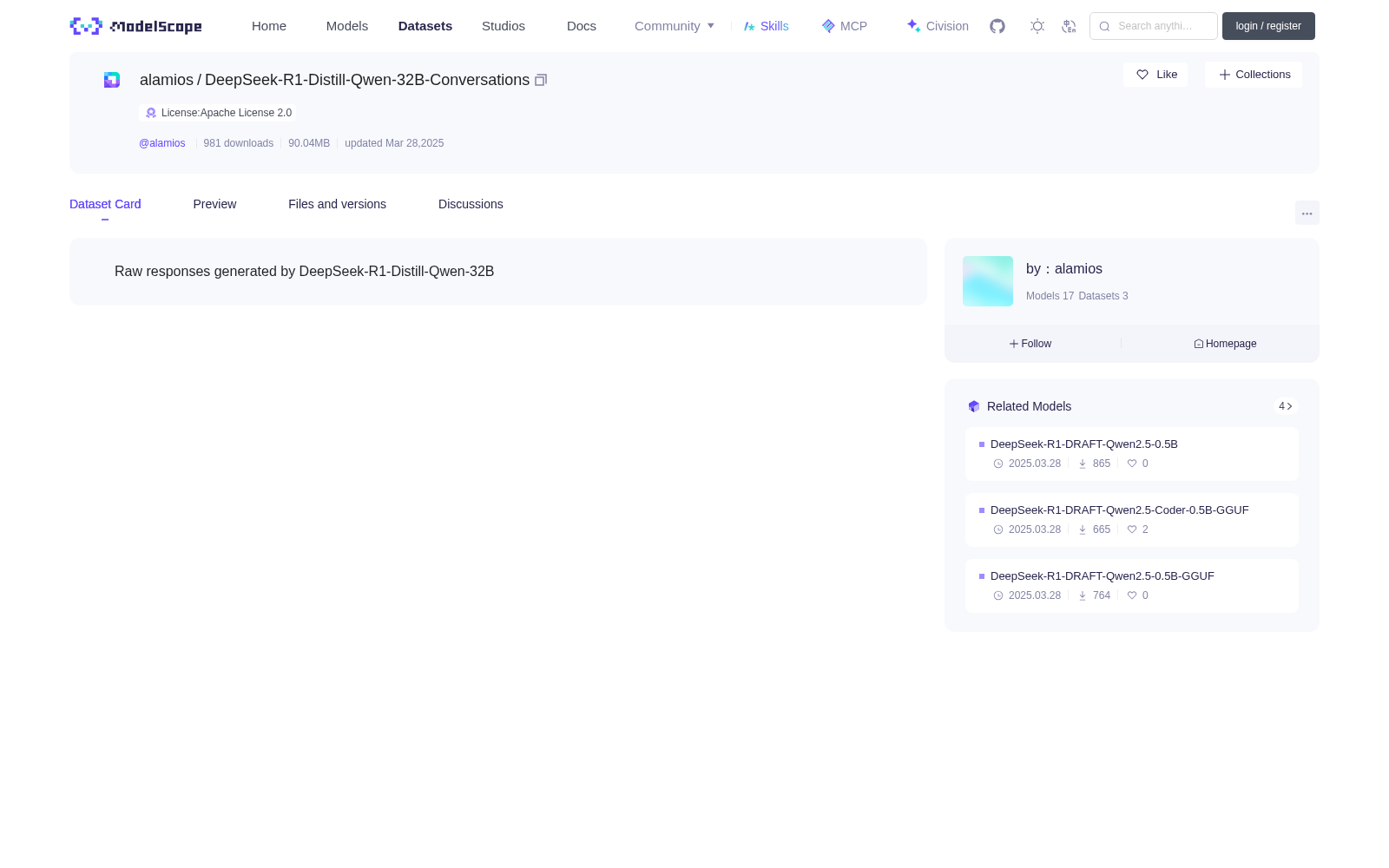Viewport: 1389px width, 868px height.
Task: Click '981 downloads' text
Action: [239, 143]
